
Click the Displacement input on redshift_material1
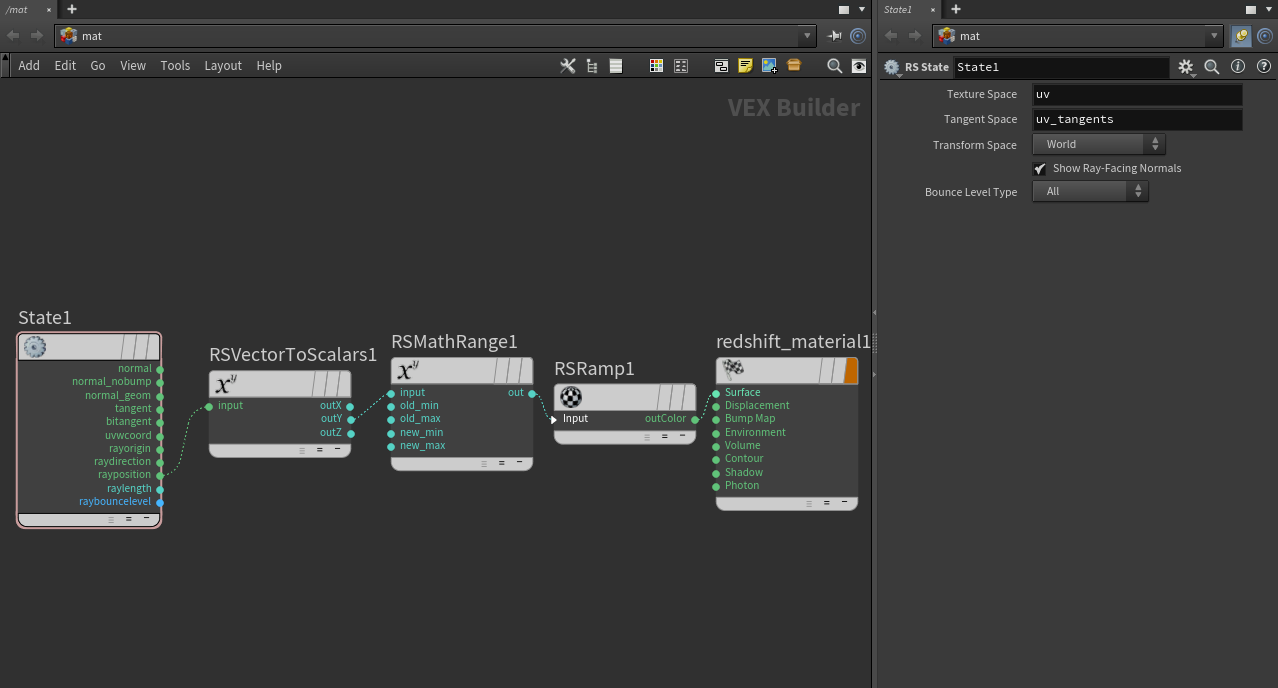[x=716, y=406]
